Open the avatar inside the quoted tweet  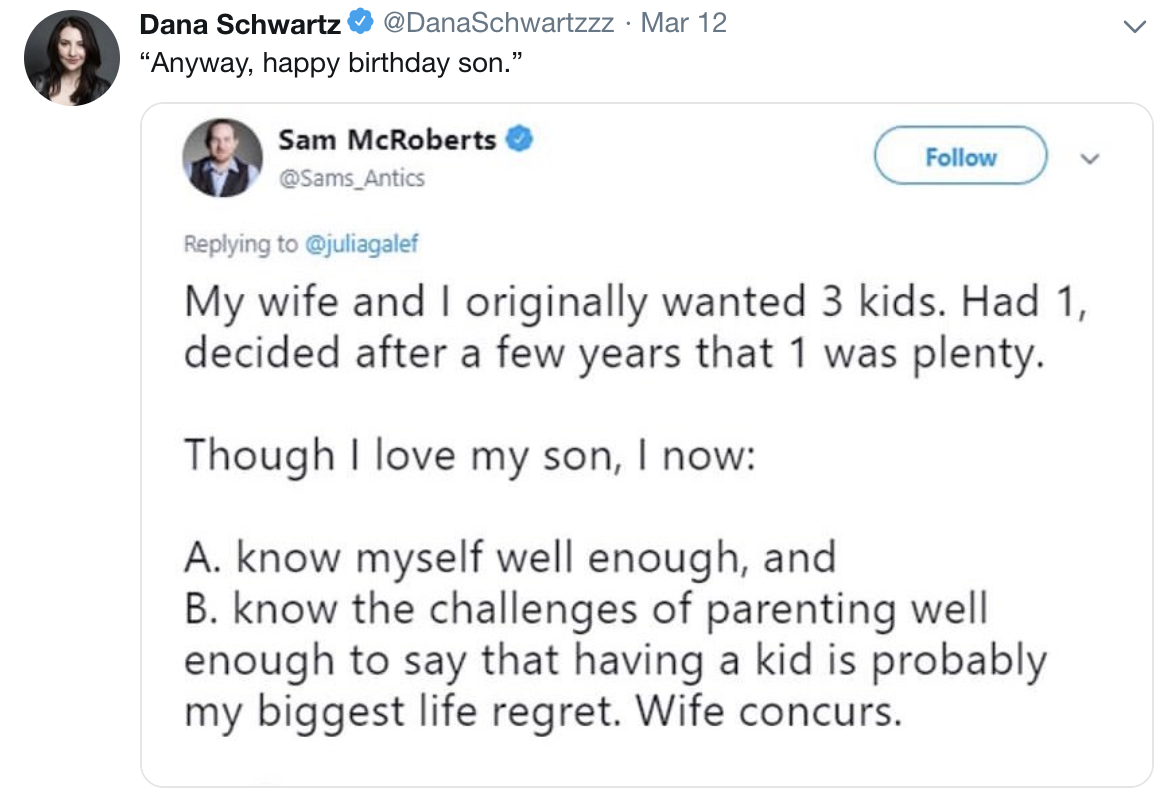pos(221,157)
